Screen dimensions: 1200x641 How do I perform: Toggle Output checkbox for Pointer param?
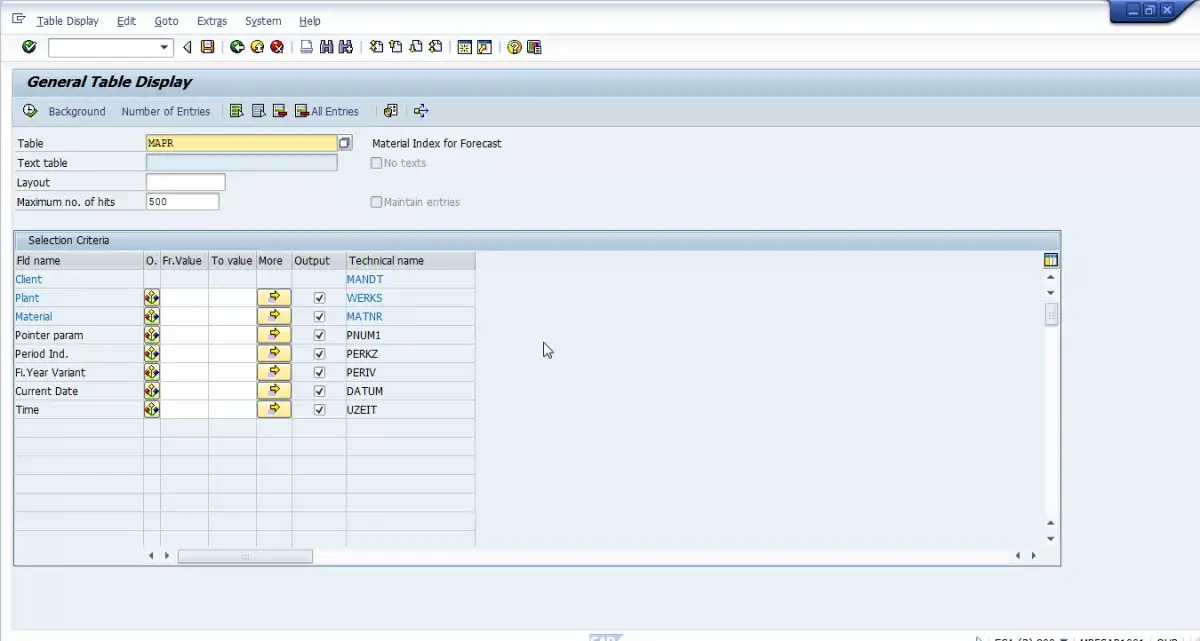coord(320,335)
